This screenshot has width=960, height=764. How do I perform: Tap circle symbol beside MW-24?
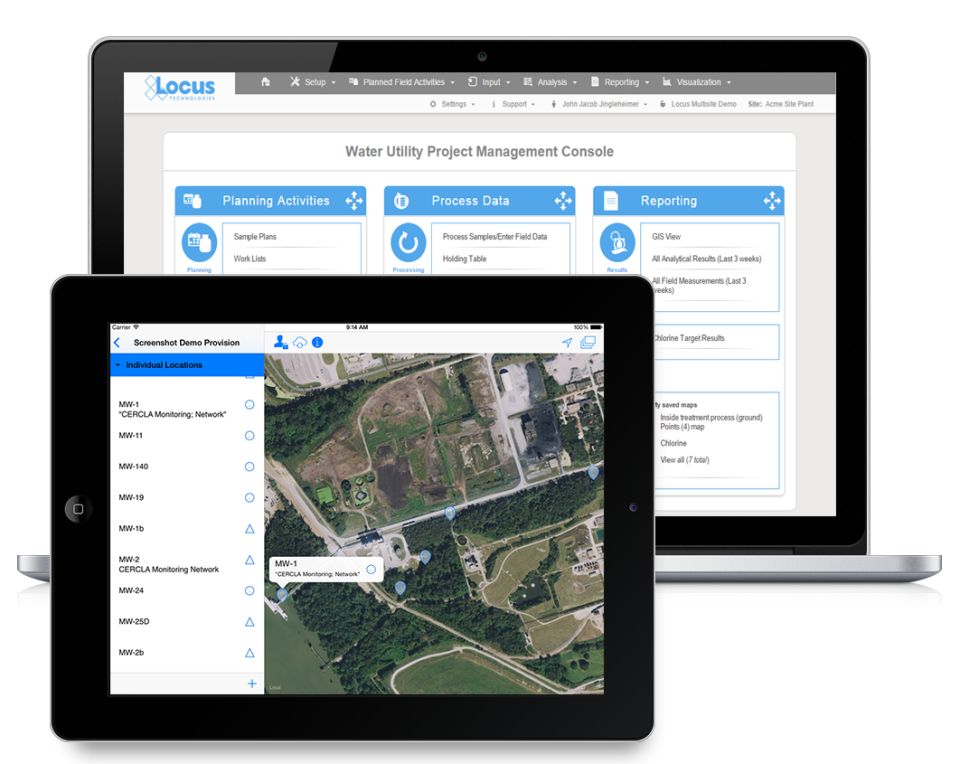point(249,591)
